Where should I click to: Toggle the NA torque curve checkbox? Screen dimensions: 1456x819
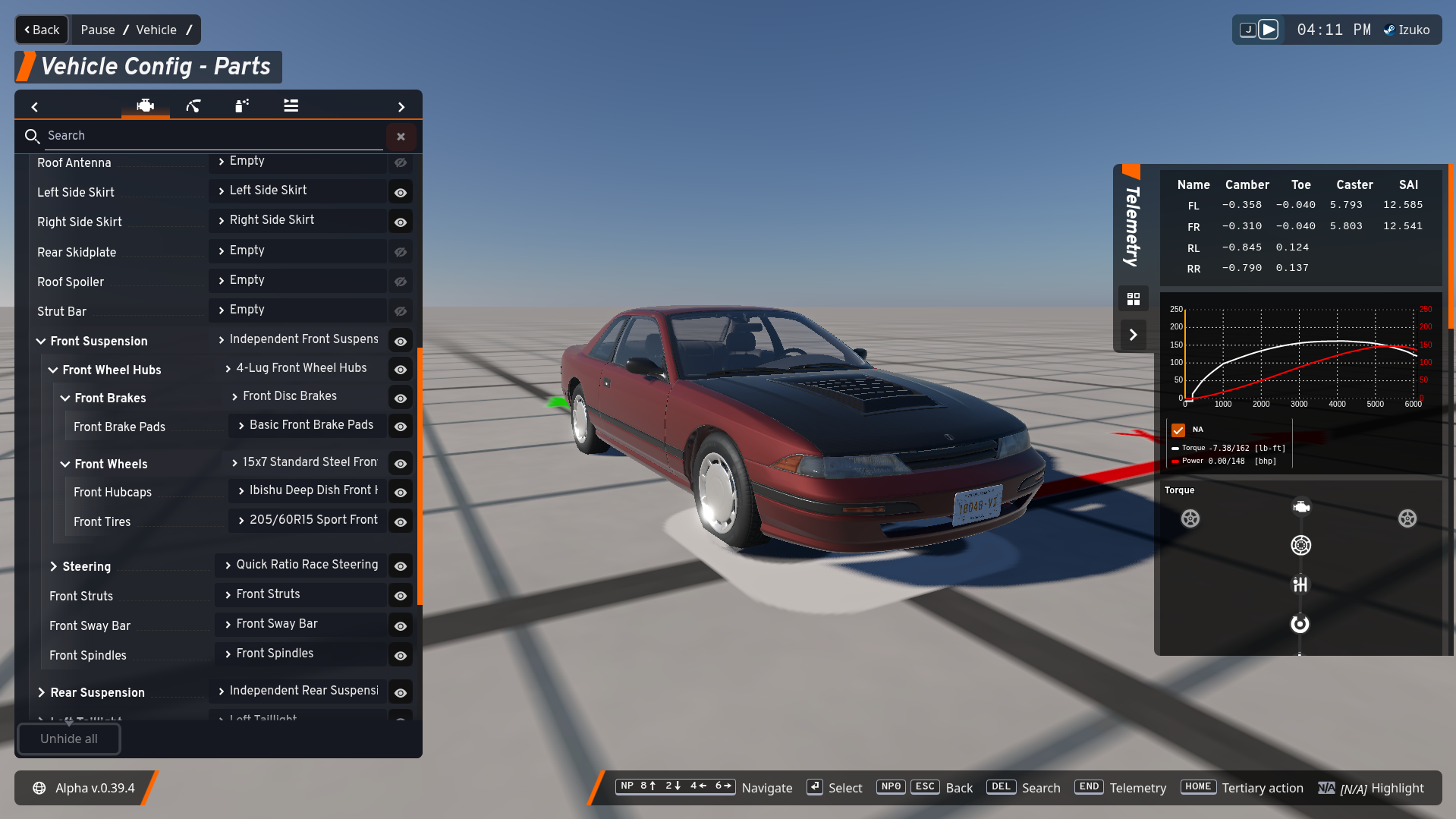[1178, 430]
